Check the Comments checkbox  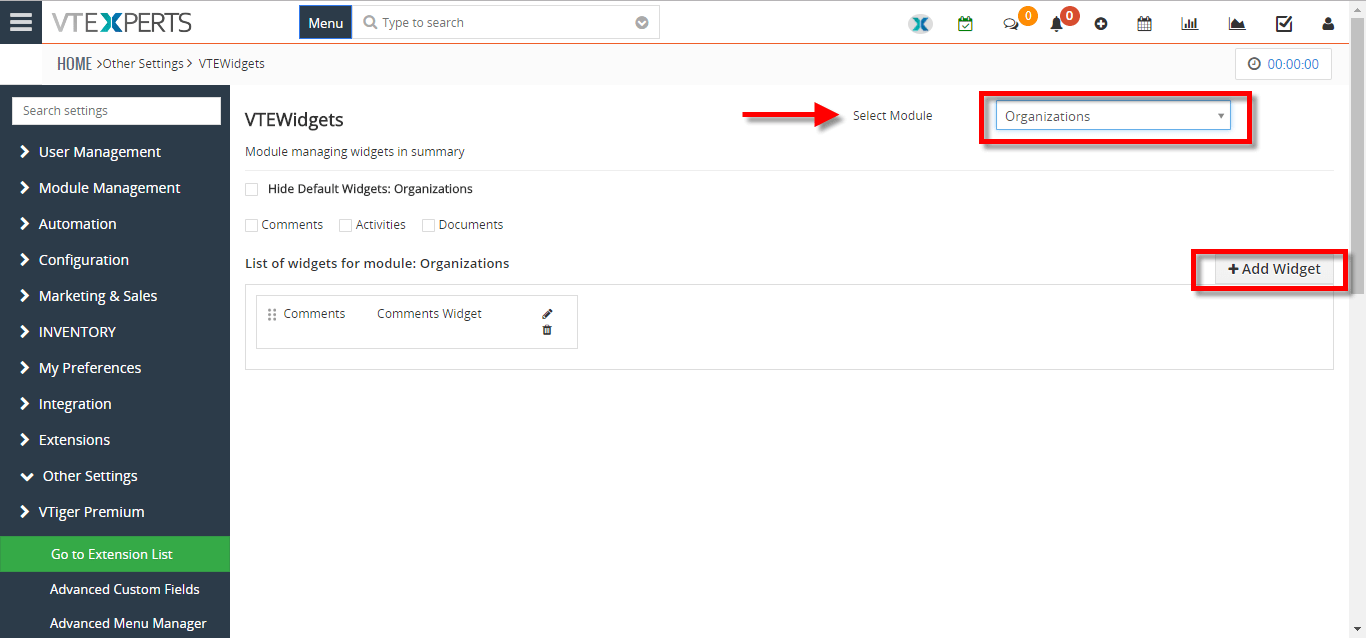pyautogui.click(x=251, y=225)
